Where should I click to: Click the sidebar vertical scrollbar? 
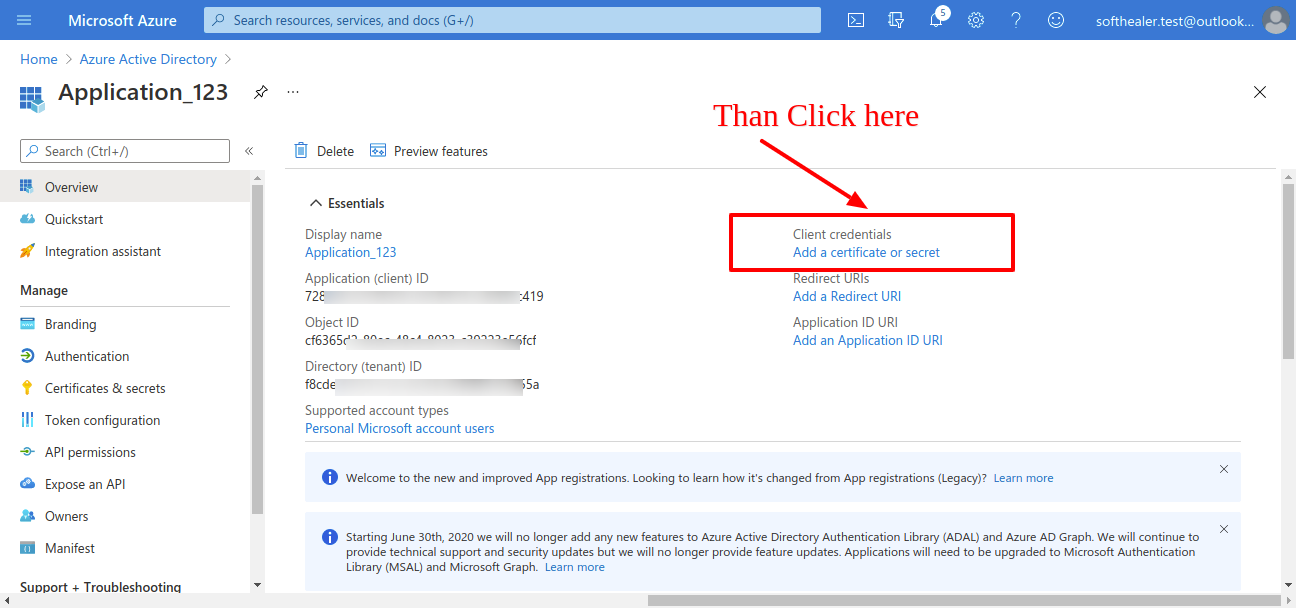click(257, 350)
